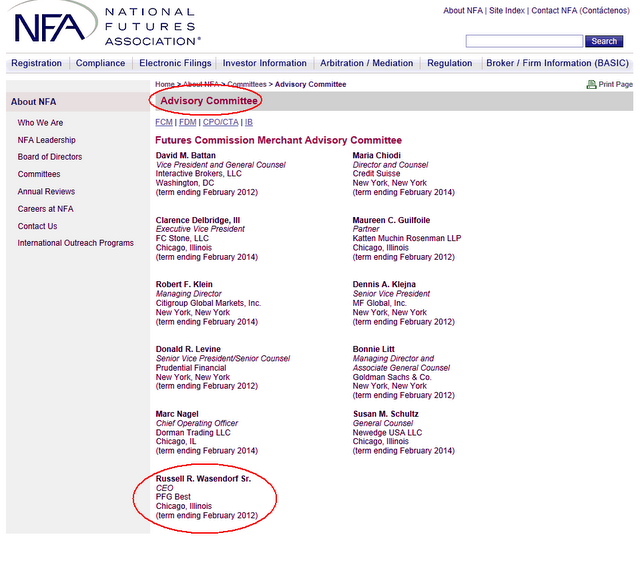Click Credit Suisse company text
The width and height of the screenshot is (640, 563).
click(376, 174)
